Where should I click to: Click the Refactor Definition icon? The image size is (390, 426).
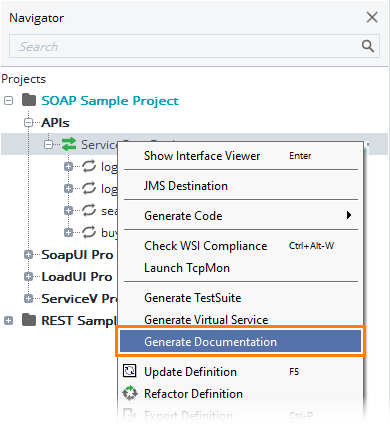(x=130, y=393)
